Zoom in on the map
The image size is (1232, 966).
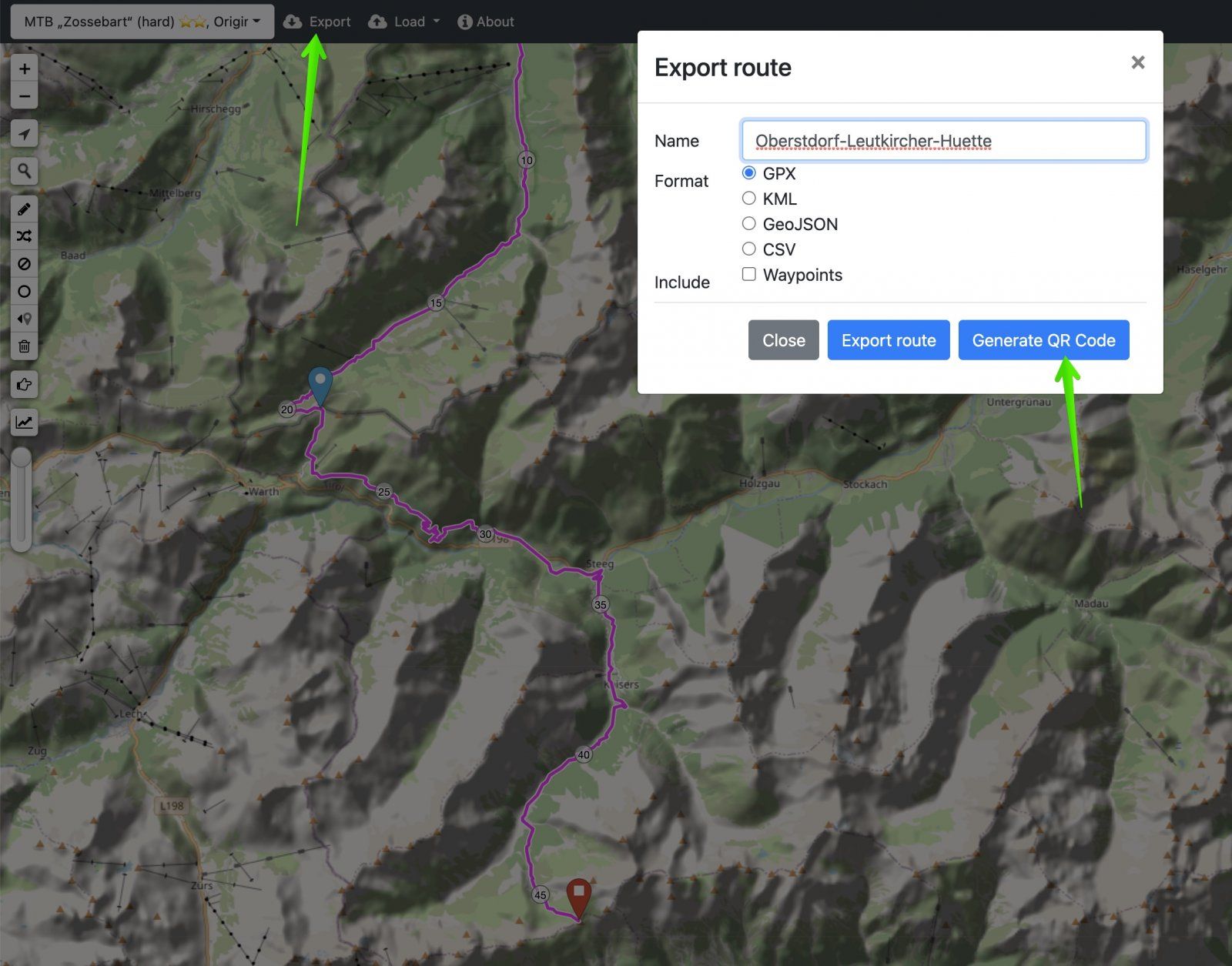pyautogui.click(x=24, y=69)
